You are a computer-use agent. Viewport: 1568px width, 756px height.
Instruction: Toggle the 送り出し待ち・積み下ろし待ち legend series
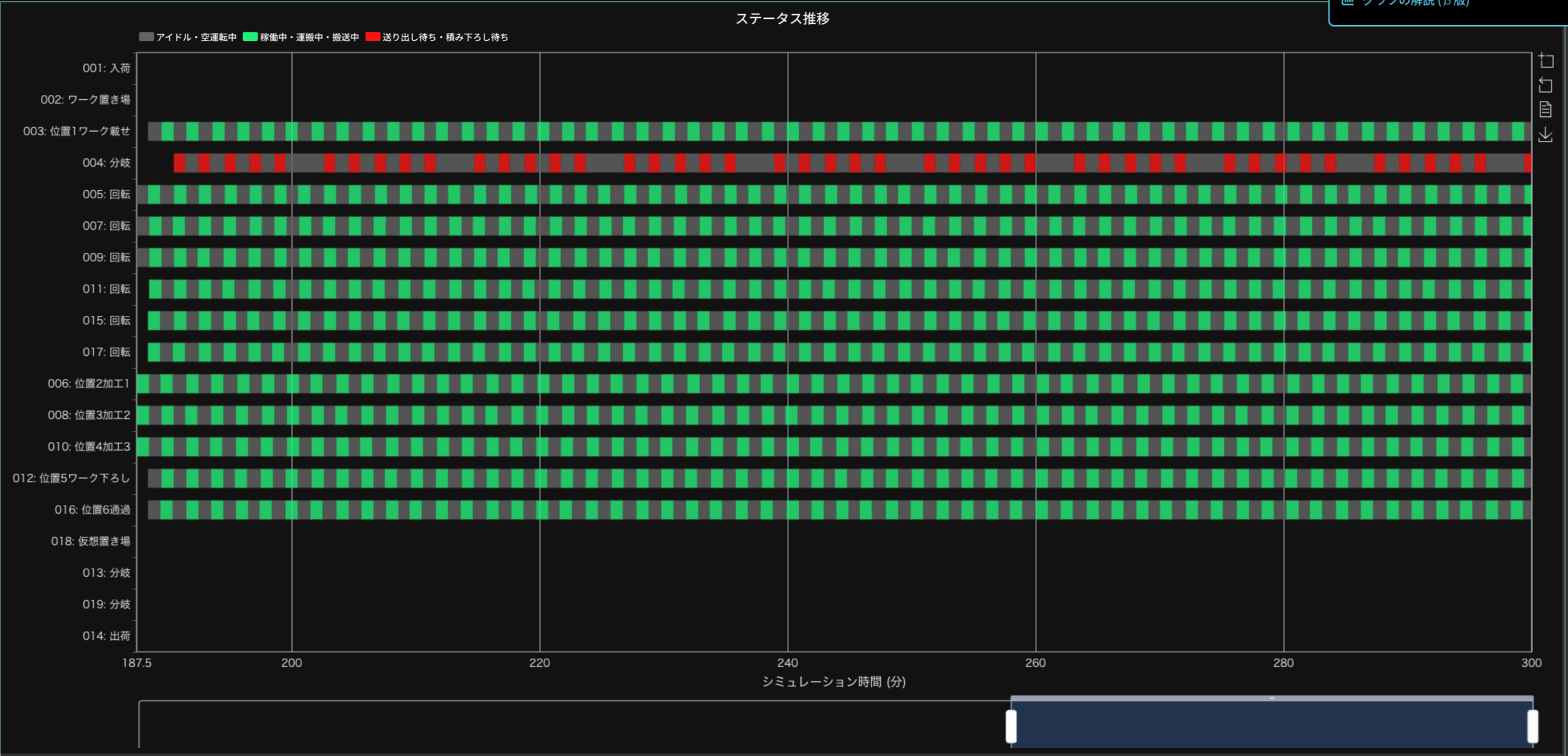pos(445,37)
